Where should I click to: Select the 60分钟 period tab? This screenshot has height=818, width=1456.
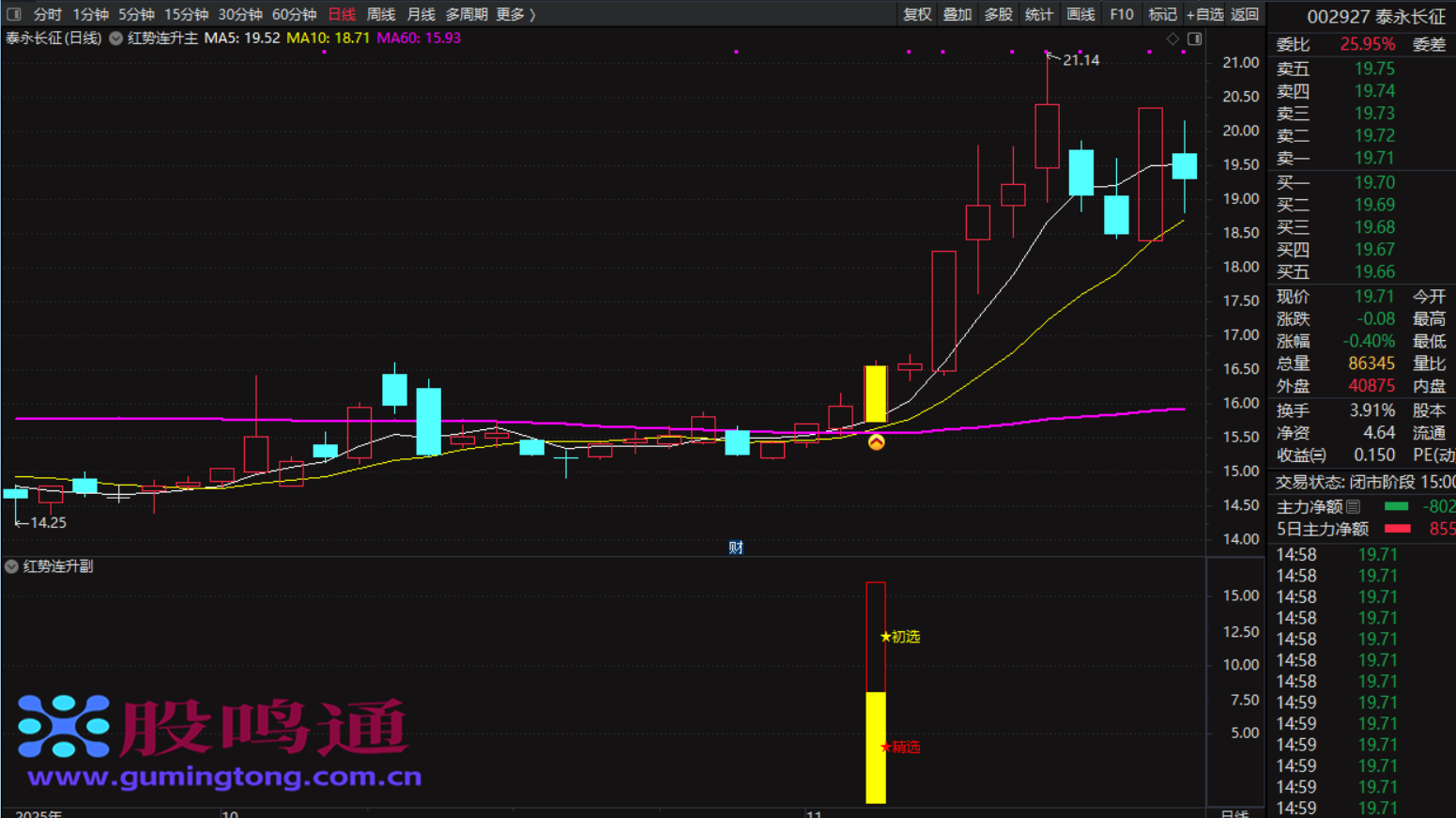[294, 14]
